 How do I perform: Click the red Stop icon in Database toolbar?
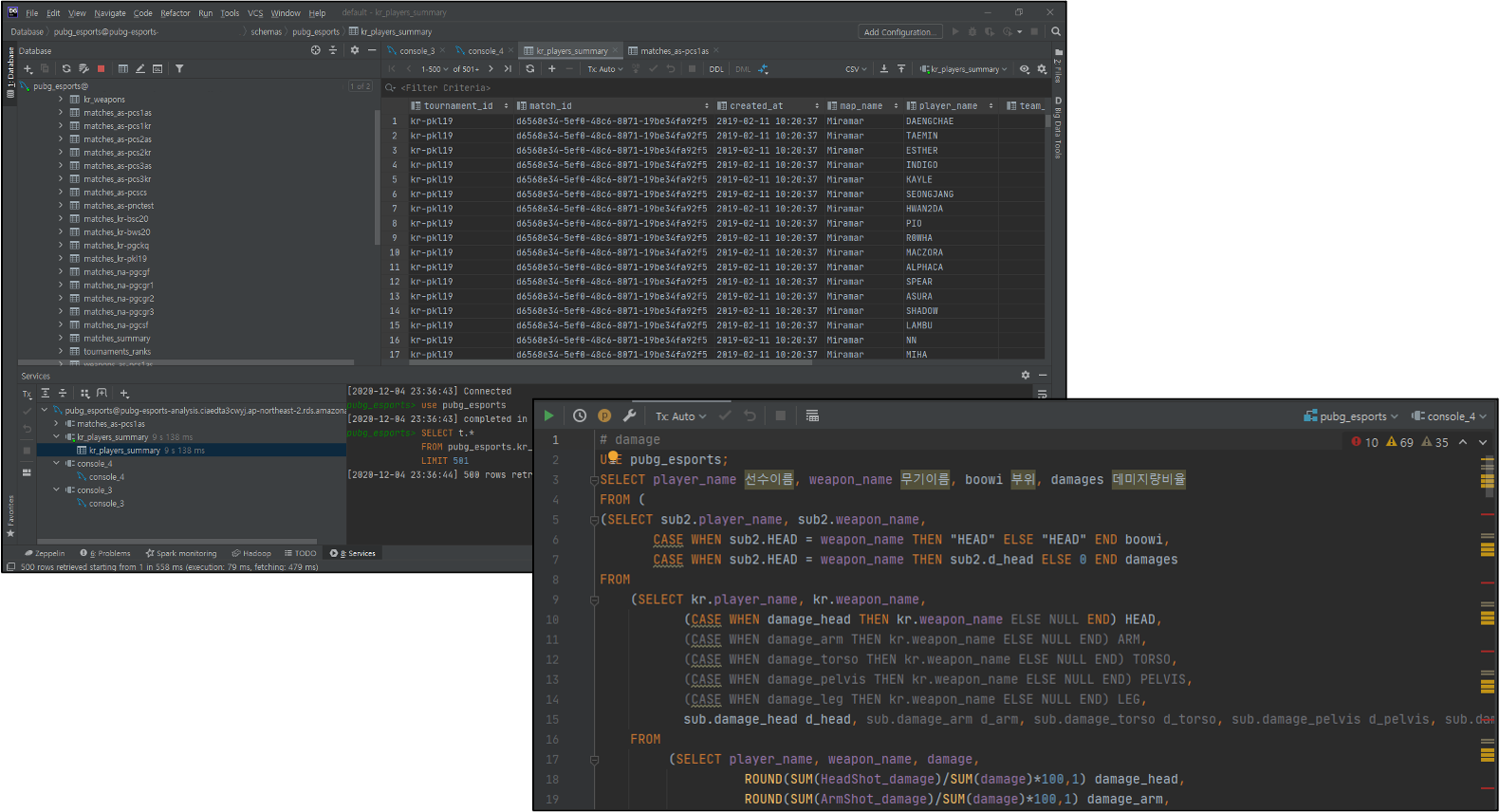pyautogui.click(x=101, y=69)
